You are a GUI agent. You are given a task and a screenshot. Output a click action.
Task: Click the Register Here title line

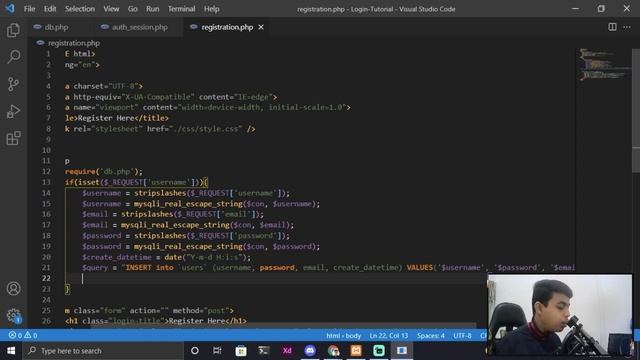(117, 118)
